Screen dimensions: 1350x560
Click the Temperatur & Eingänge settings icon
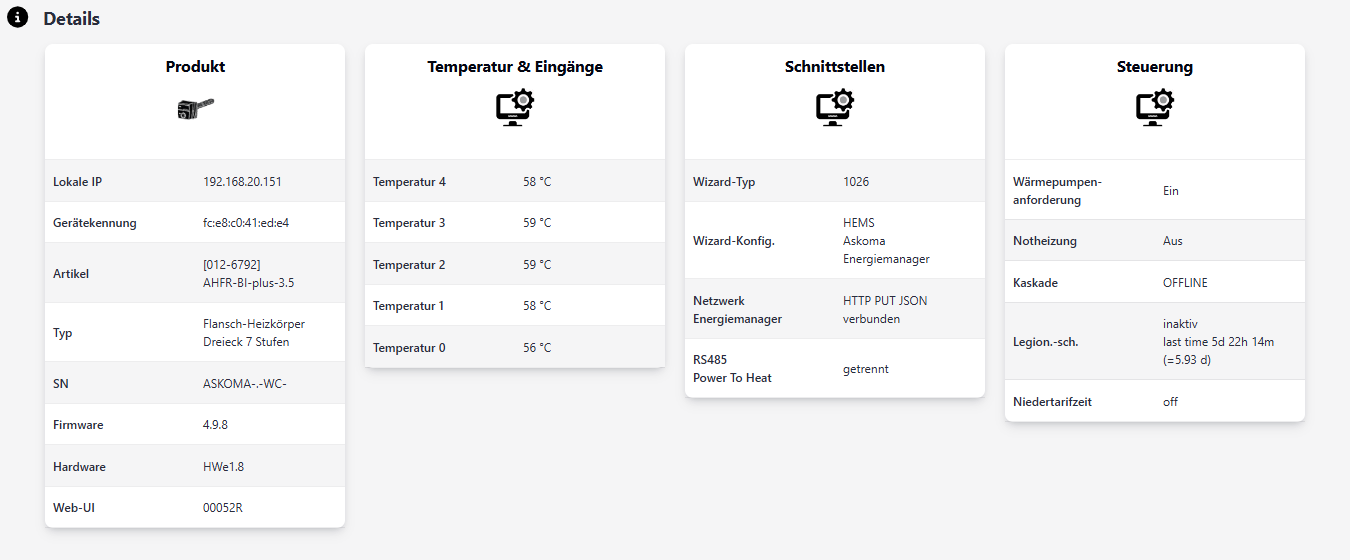515,108
